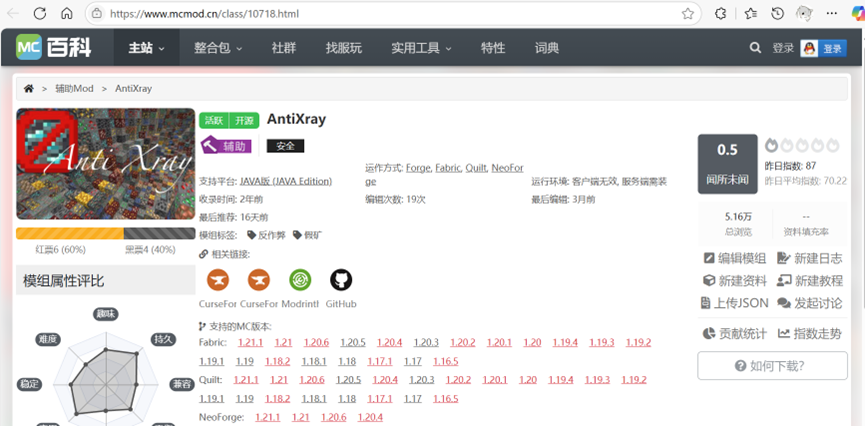This screenshot has height=426, width=865.
Task: Bookmark page with star icon
Action: click(687, 14)
